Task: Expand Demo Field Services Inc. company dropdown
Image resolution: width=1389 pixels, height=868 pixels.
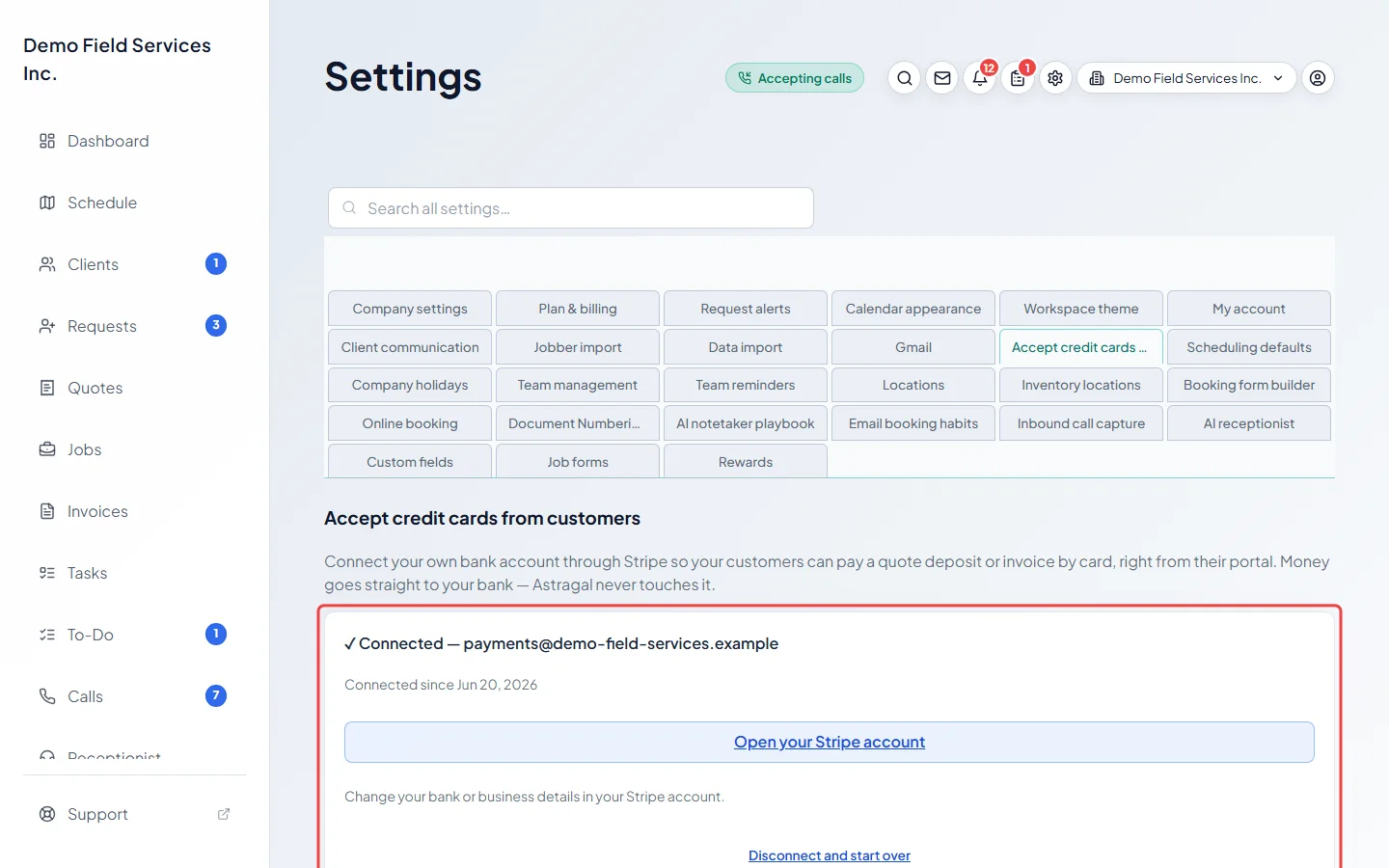Action: click(1186, 78)
